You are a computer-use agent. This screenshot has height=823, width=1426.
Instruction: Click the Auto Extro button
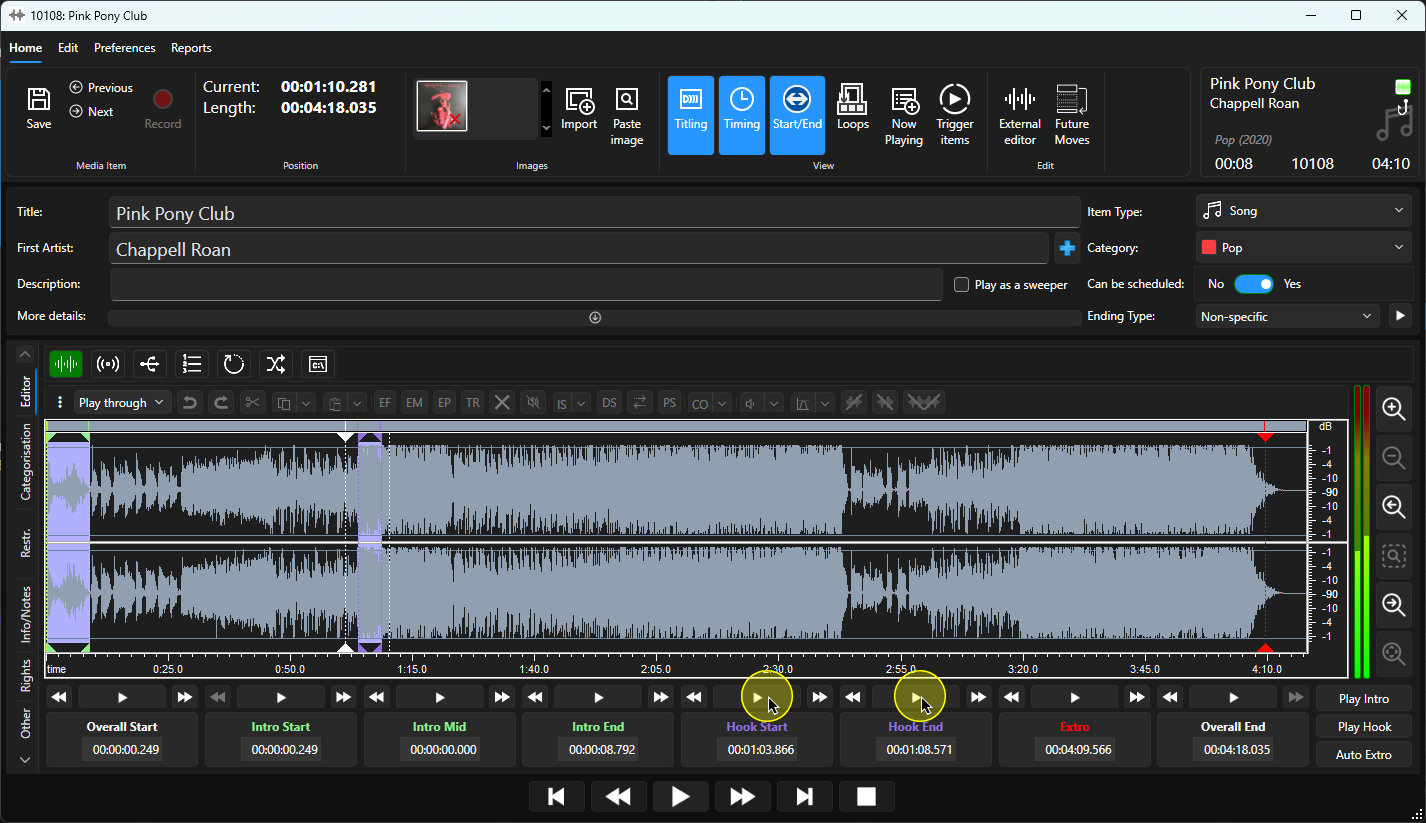coord(1363,755)
